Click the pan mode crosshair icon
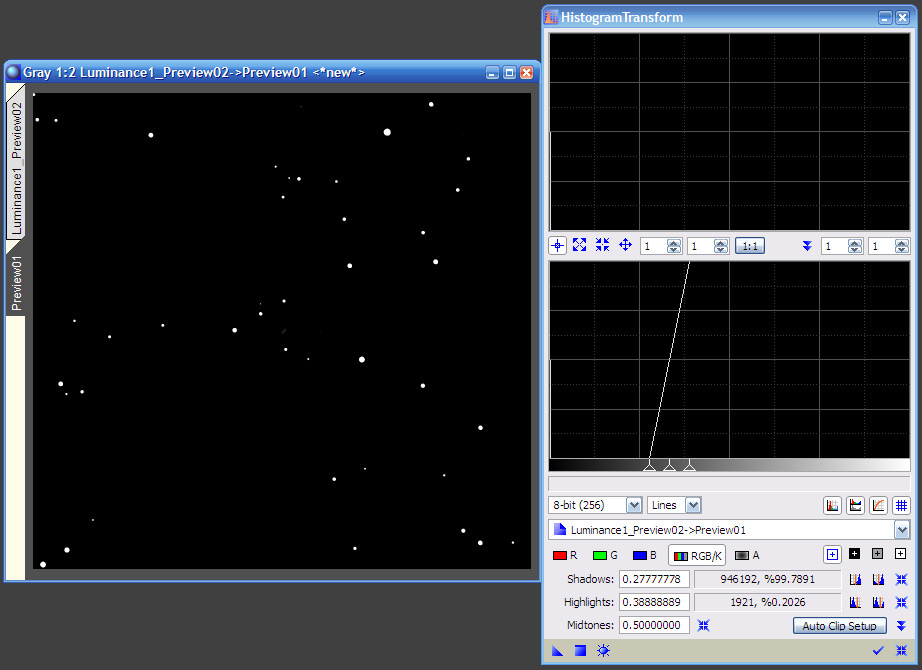The width and height of the screenshot is (922, 670). pyautogui.click(x=625, y=245)
